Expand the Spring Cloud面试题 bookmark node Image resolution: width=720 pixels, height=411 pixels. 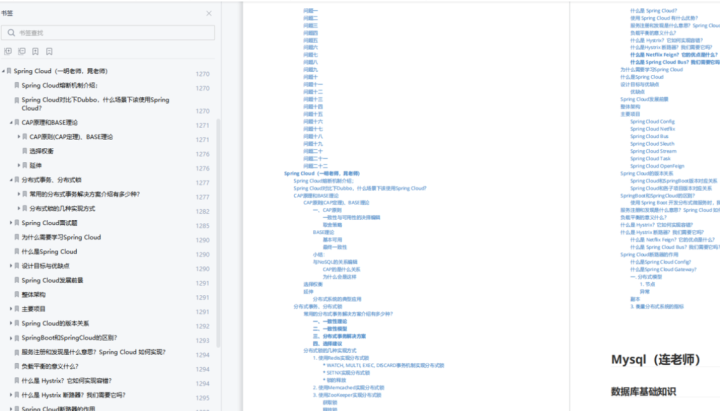(11, 223)
